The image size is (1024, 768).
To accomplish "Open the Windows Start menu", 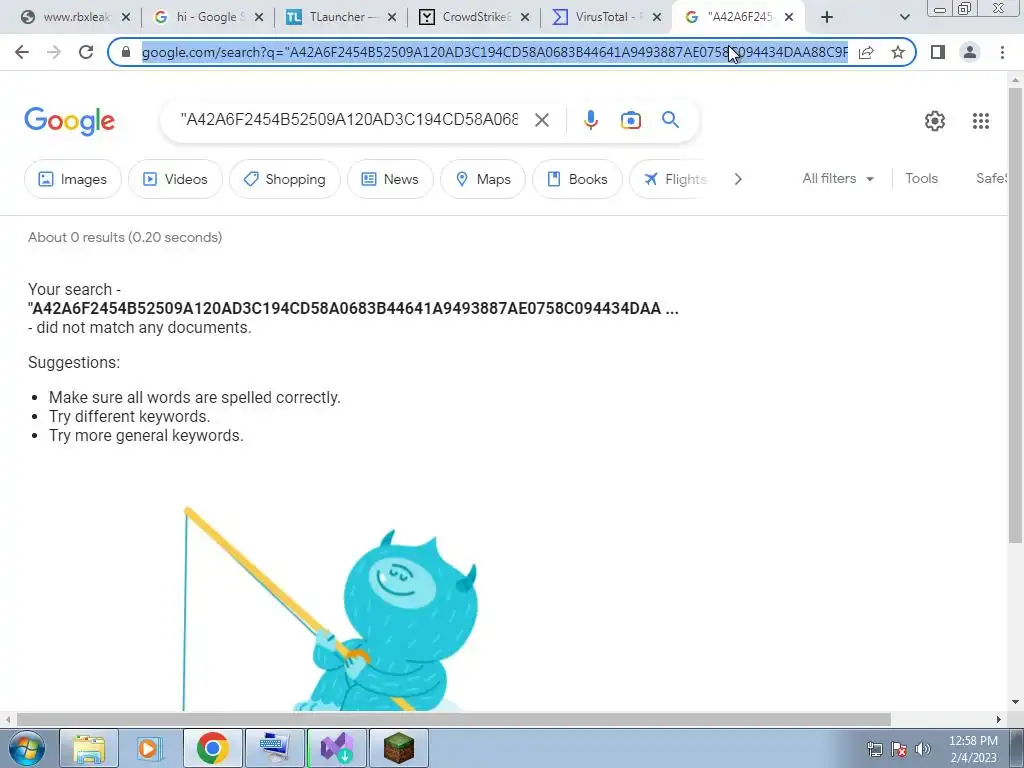I will (x=25, y=748).
